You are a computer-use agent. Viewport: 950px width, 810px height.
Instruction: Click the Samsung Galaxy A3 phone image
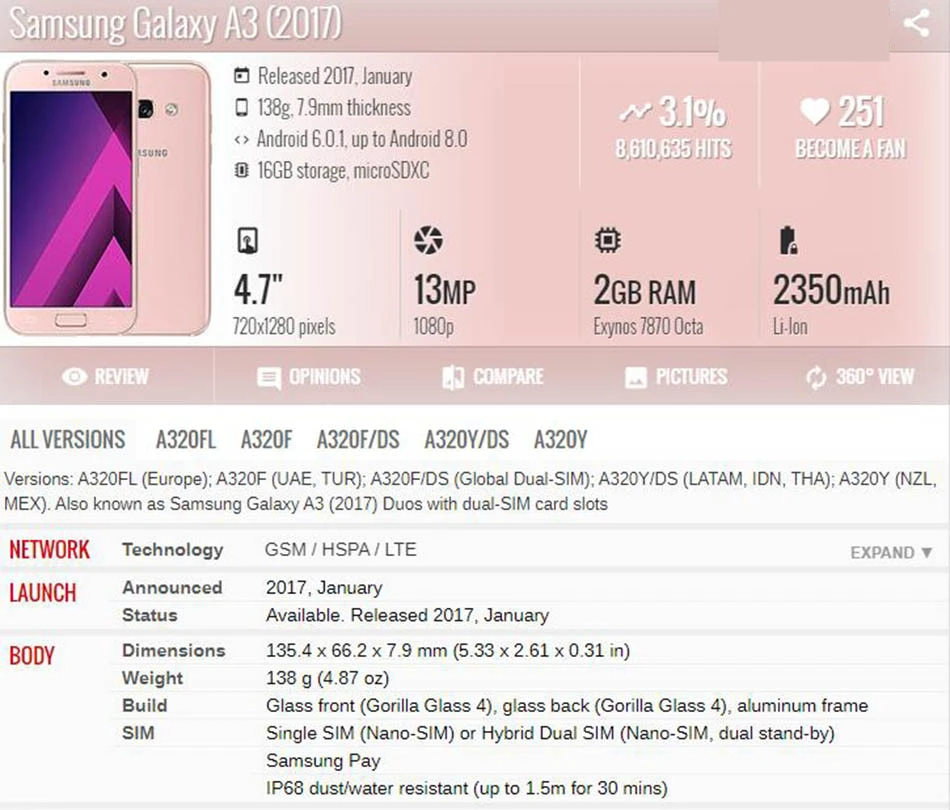tap(108, 198)
